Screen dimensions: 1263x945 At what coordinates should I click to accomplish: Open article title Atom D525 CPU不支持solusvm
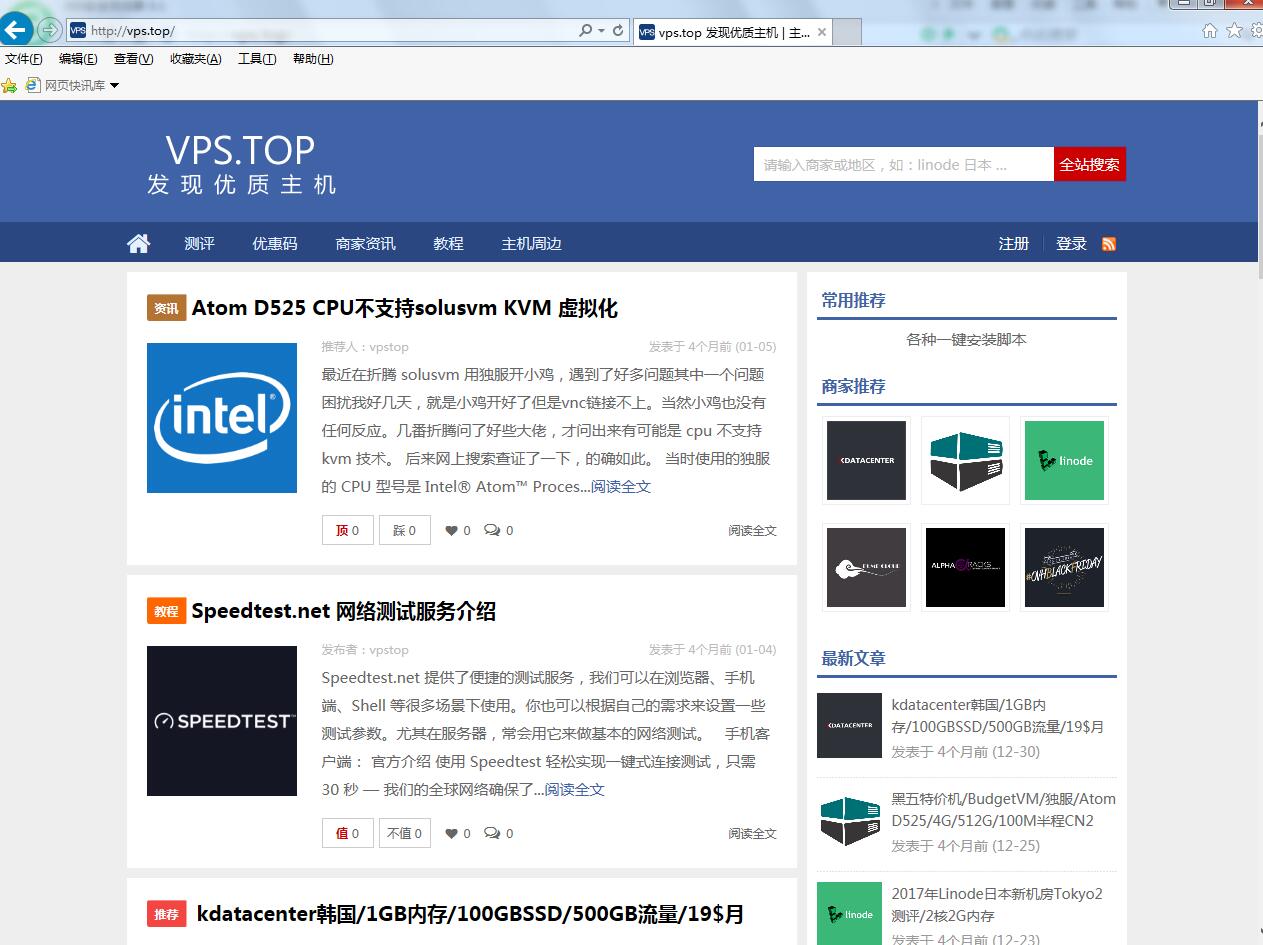coord(405,308)
